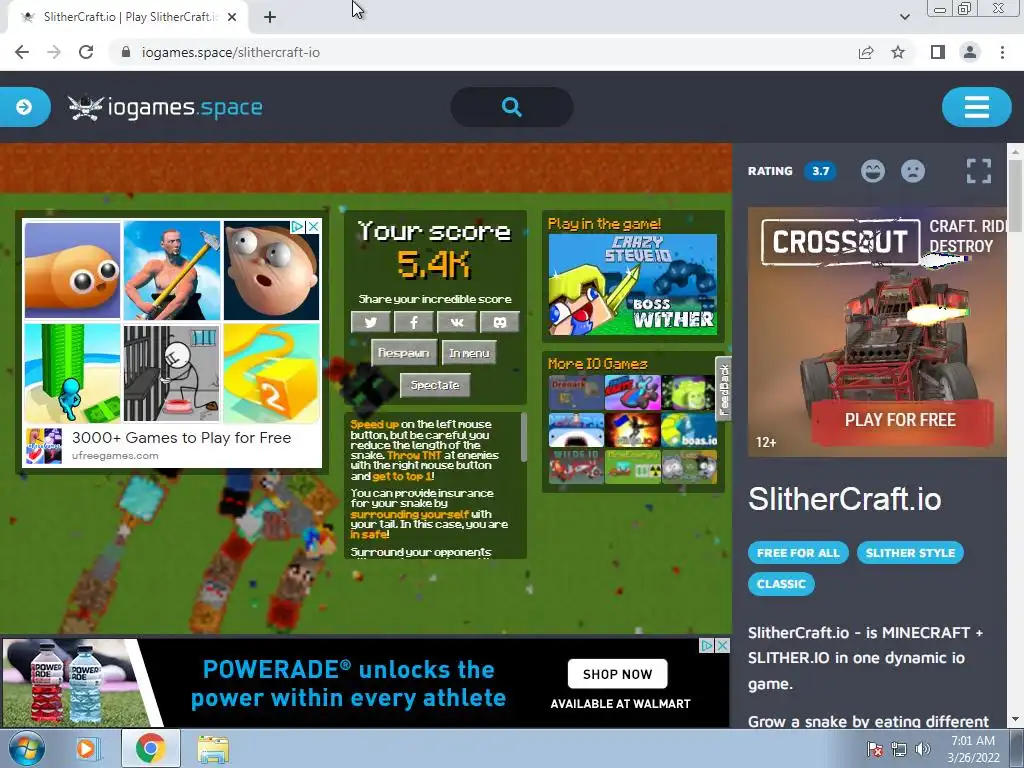
Task: Click the blue arrow sidebar button
Action: [24, 106]
